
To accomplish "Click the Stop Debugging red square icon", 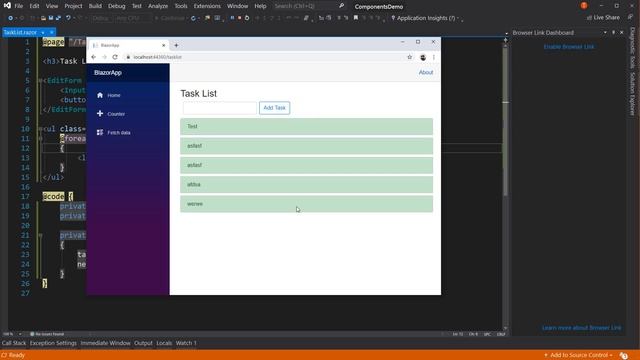I will pos(240,18).
